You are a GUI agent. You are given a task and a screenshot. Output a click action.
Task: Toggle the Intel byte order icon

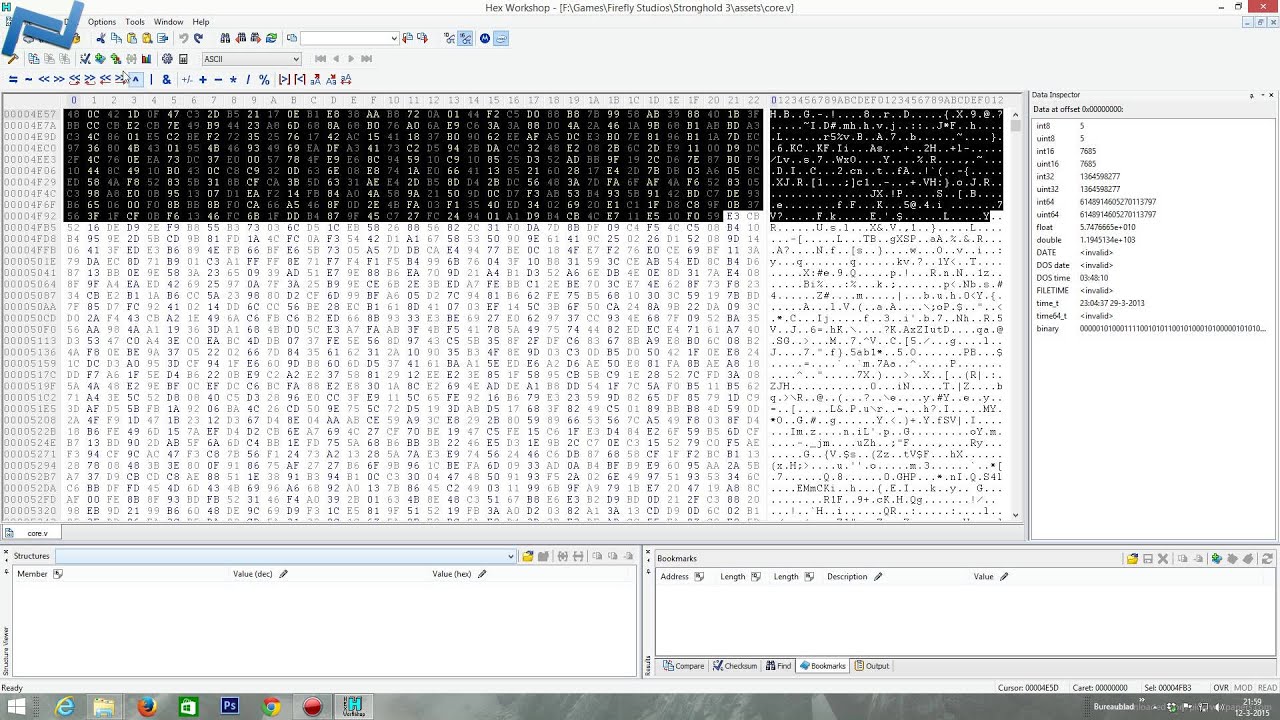click(x=501, y=38)
